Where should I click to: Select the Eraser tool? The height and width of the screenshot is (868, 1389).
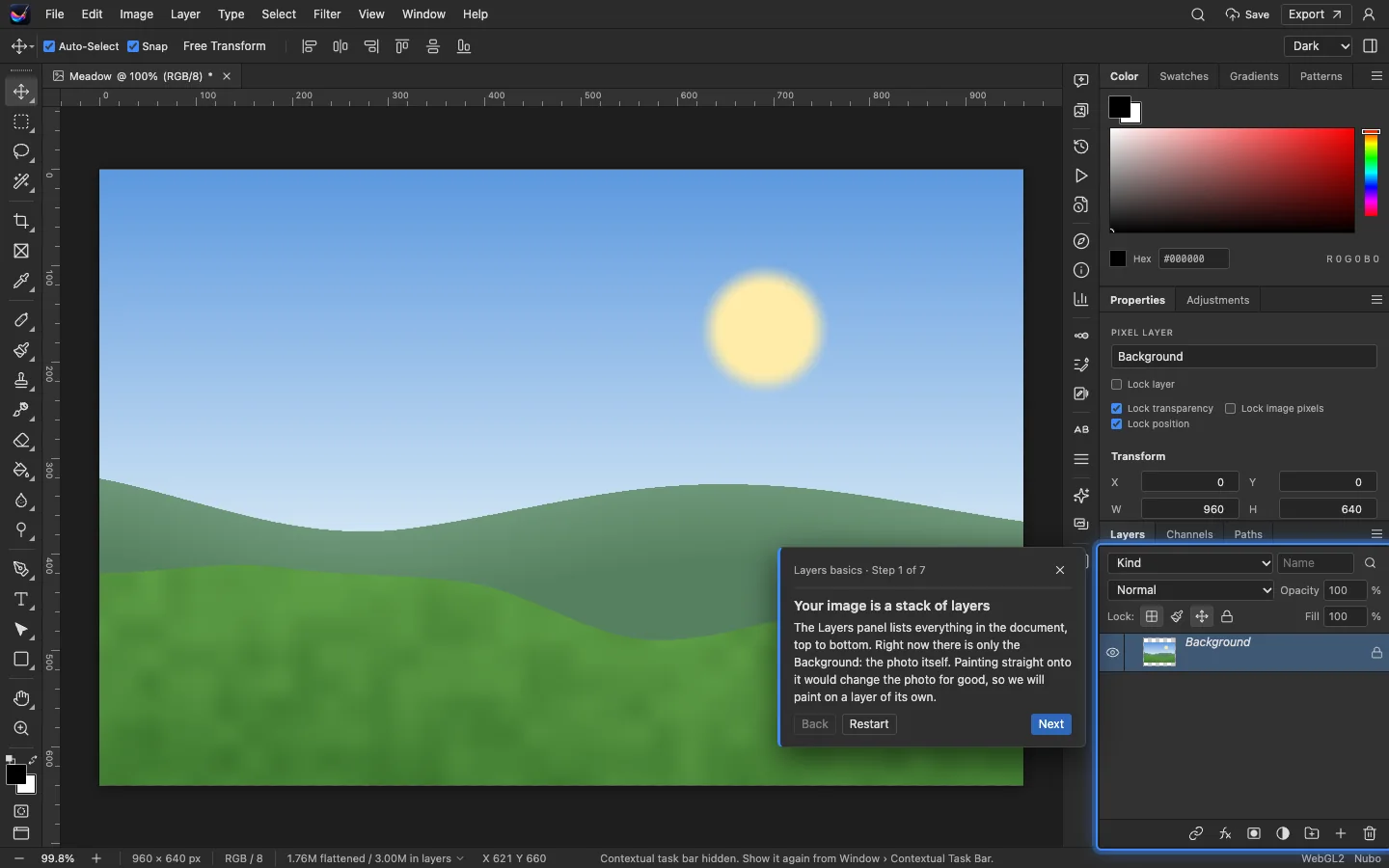21,440
